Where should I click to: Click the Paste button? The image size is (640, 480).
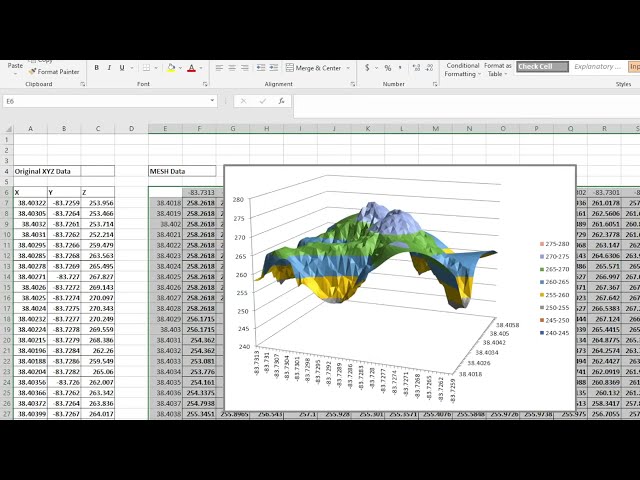15,65
